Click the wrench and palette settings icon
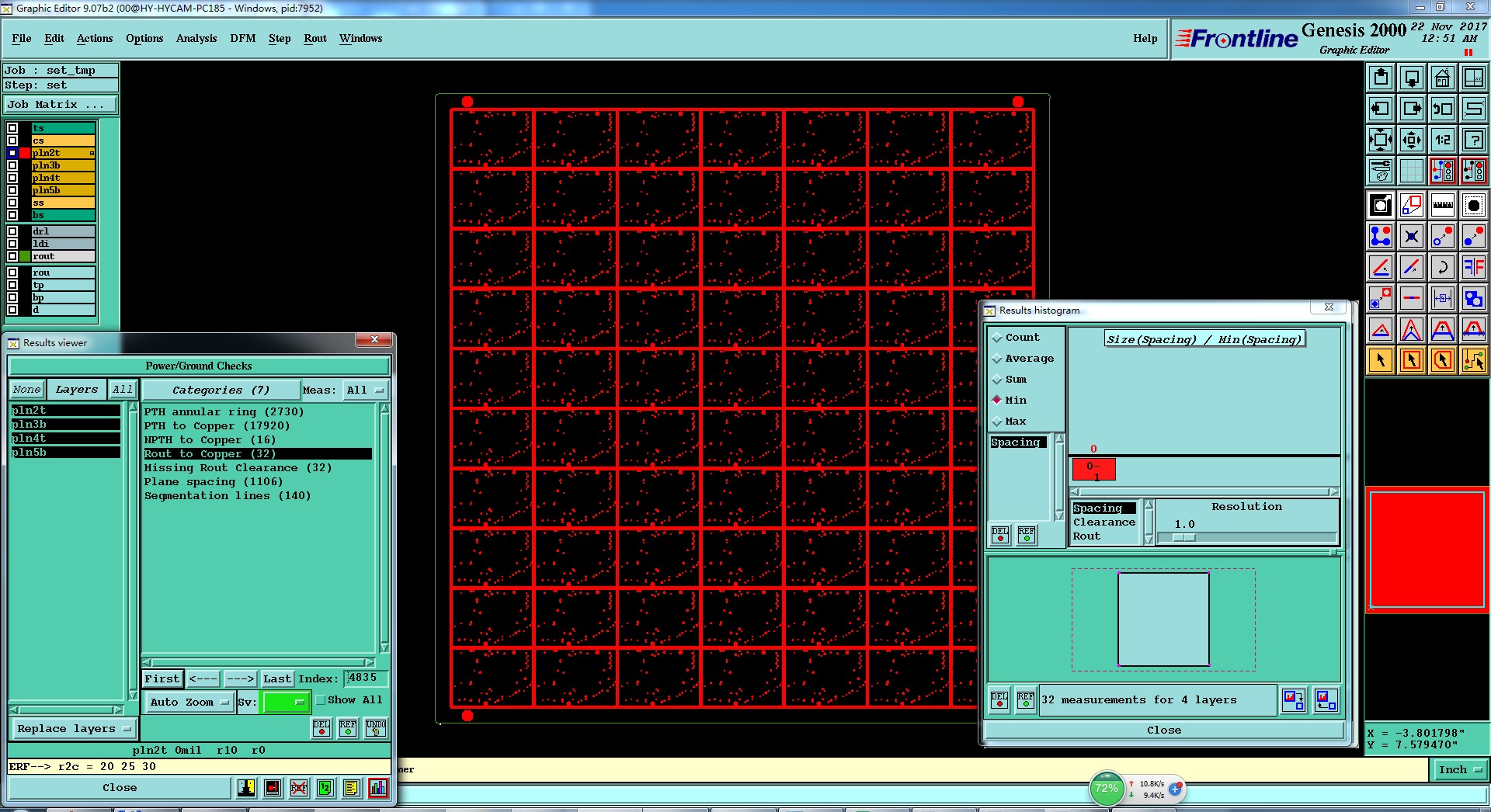Viewport: 1491px width, 812px height. 1380,171
